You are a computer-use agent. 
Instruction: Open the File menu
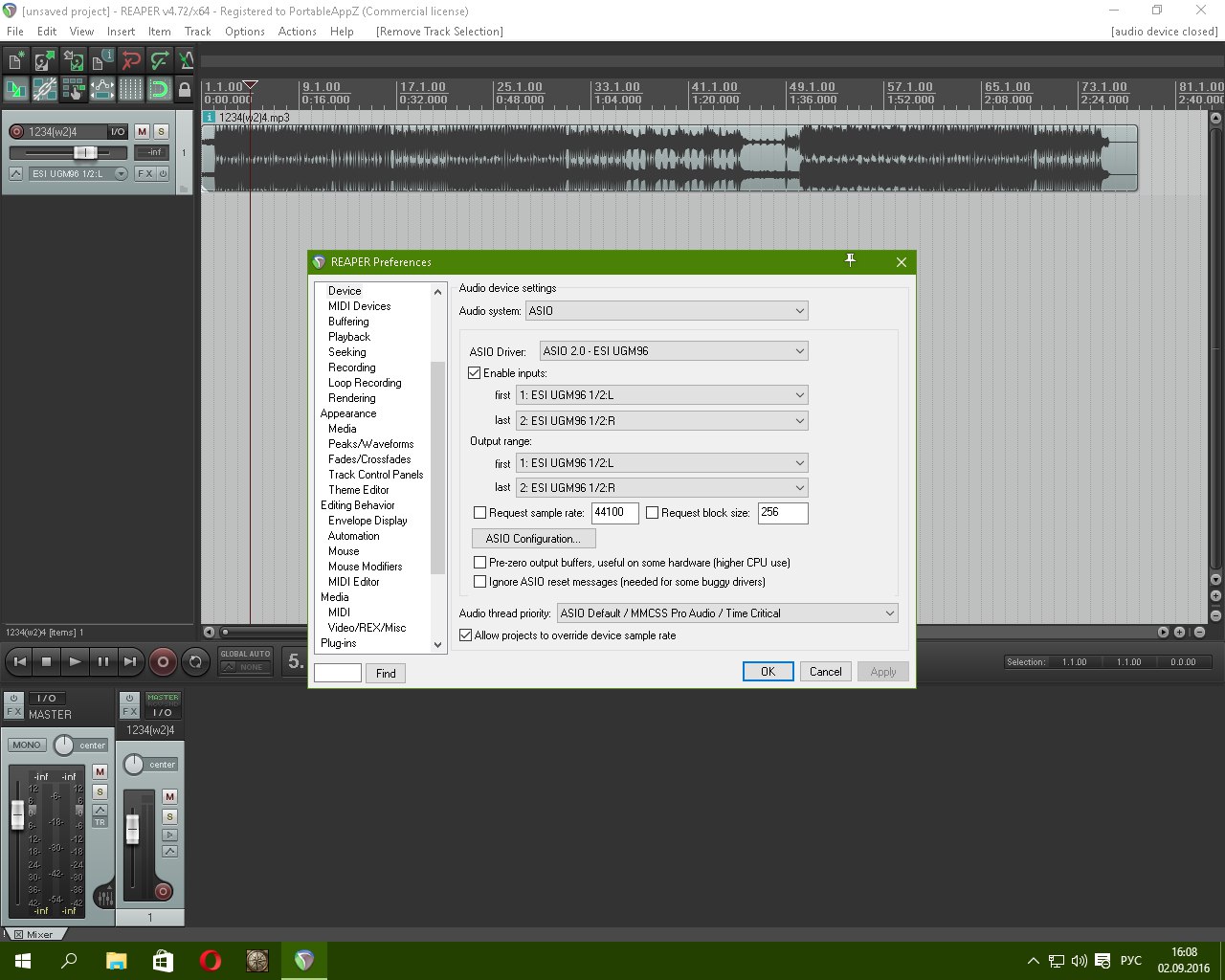[x=15, y=32]
